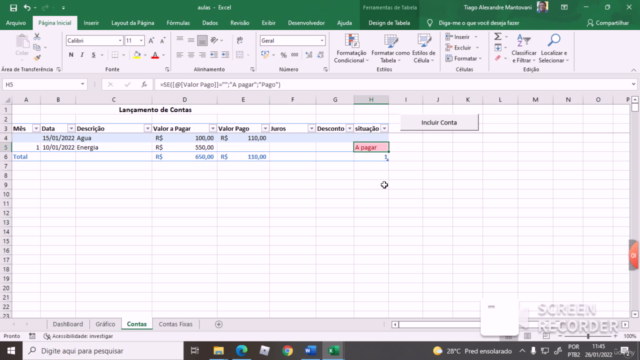Switch to the DashBoard sheet
Viewport: 640px width, 360px height.
(x=68, y=324)
